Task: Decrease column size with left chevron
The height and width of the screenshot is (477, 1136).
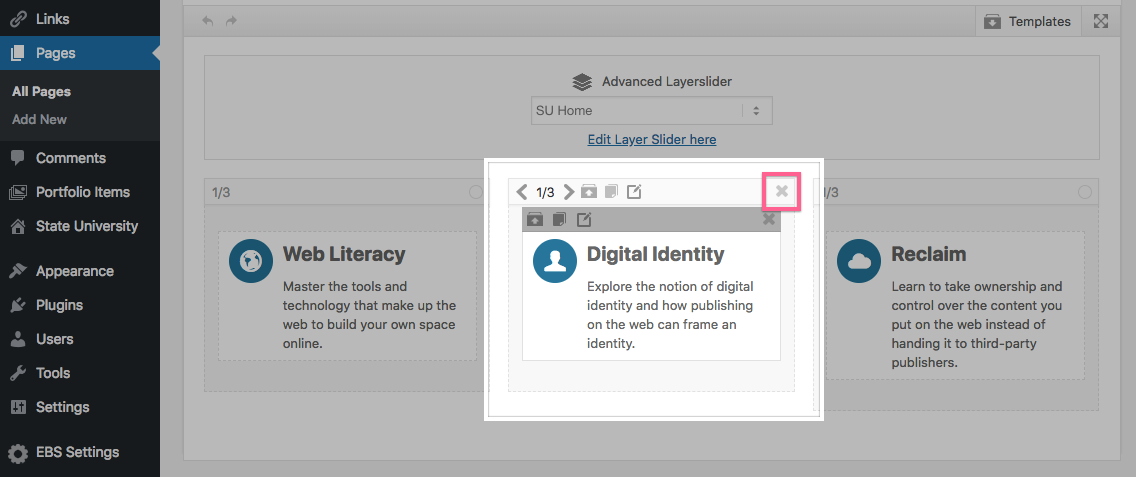Action: [x=522, y=191]
